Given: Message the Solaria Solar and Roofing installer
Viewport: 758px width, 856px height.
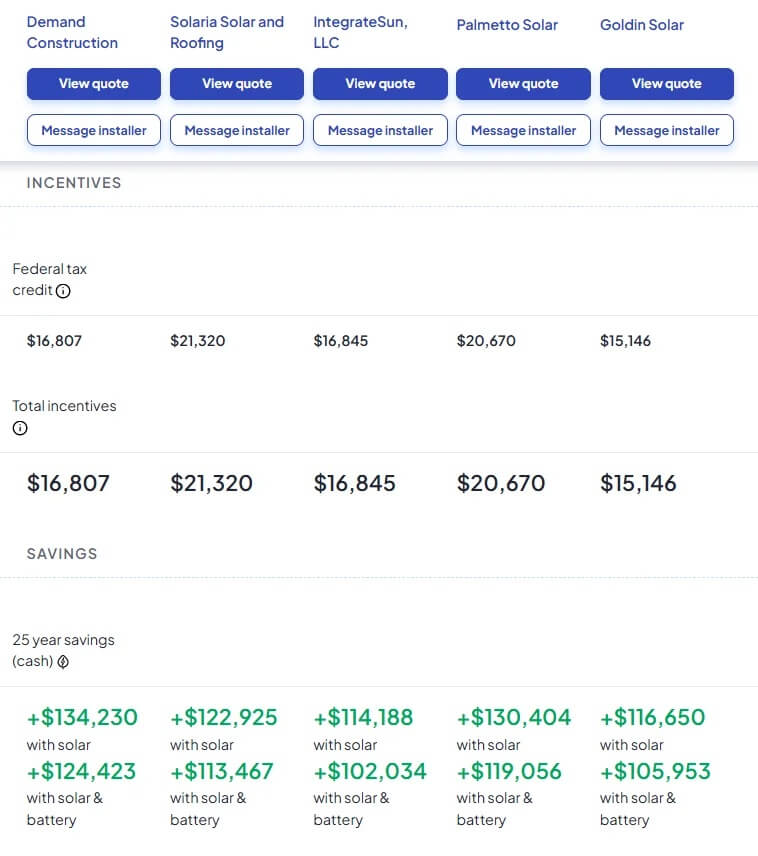Looking at the screenshot, I should [x=237, y=130].
